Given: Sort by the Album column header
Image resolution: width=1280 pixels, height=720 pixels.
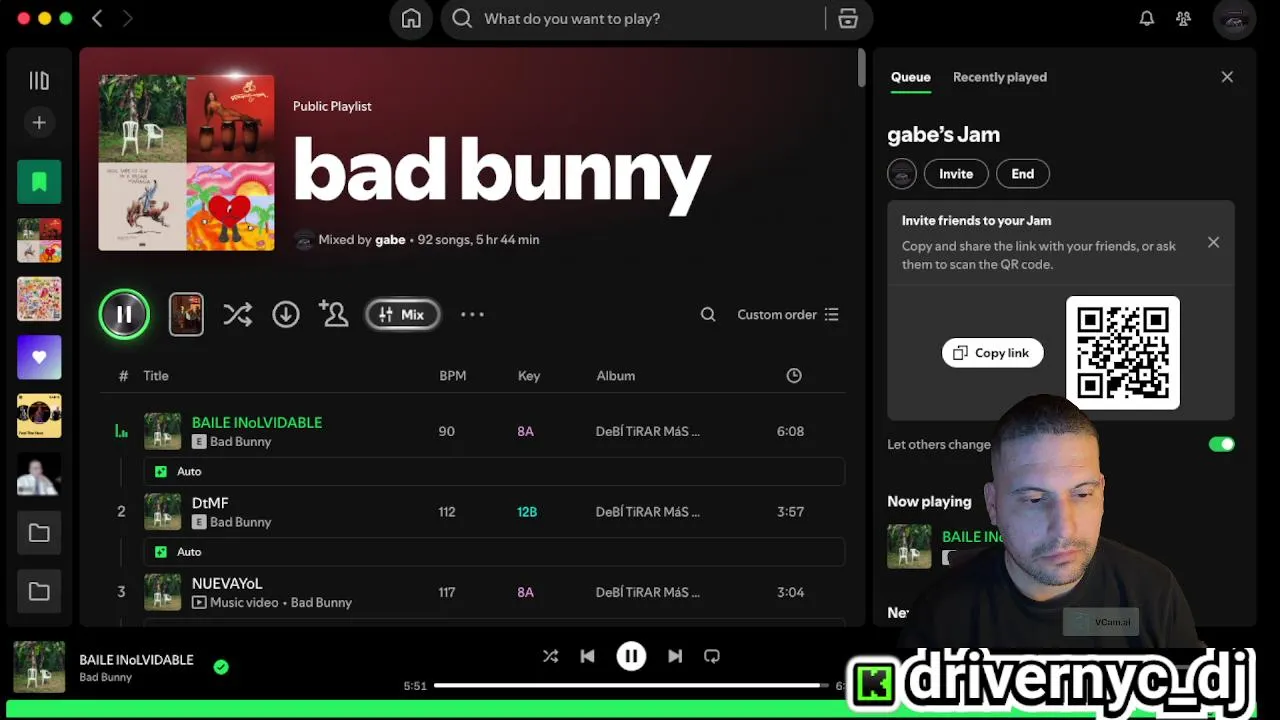Looking at the screenshot, I should tap(616, 376).
